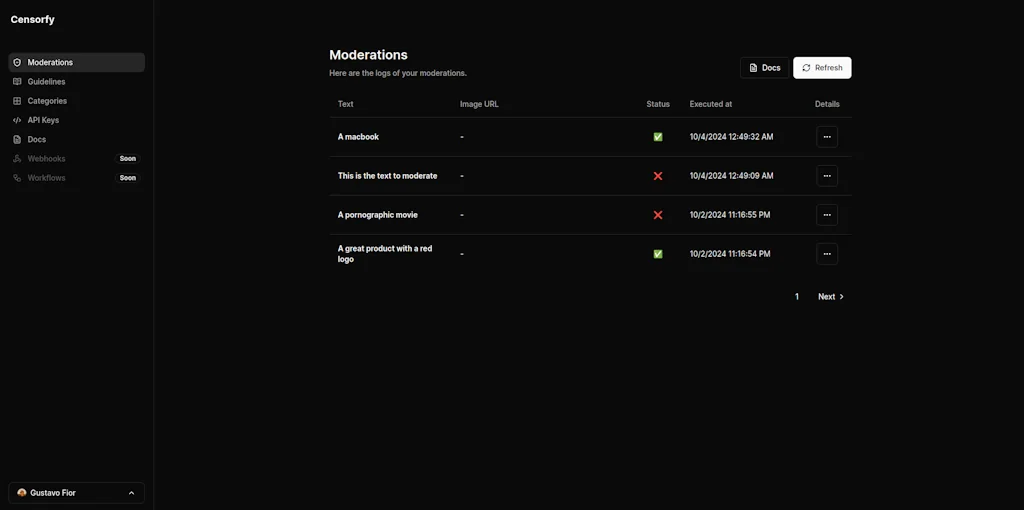Open details for 'A pornographic movie' row
Viewport: 1024px width, 510px height.
pos(827,215)
